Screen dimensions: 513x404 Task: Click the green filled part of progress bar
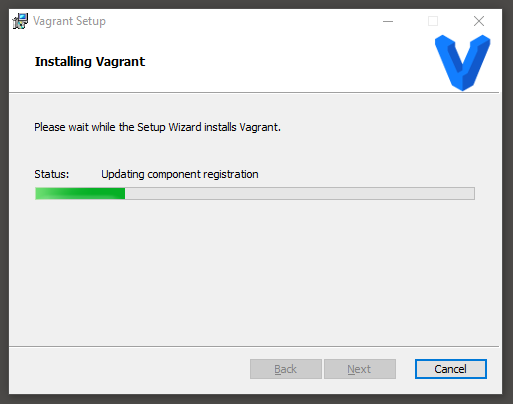point(80,193)
